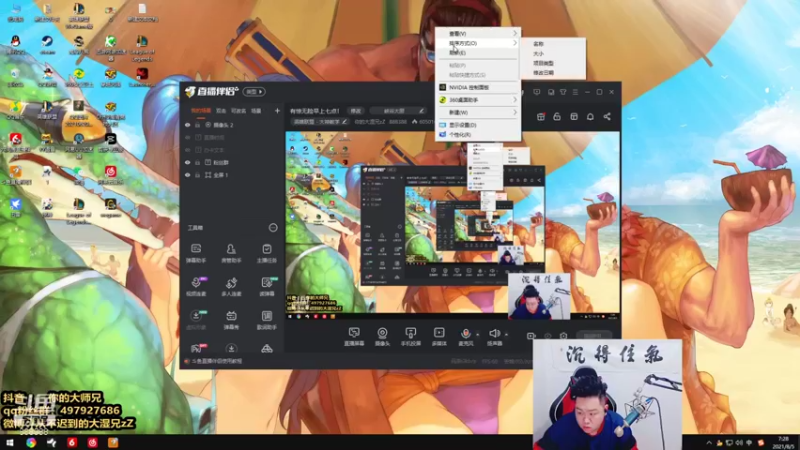The height and width of the screenshot is (450, 800).
Task: Add 直播屏幕 screen capture source
Action: pyautogui.click(x=354, y=337)
